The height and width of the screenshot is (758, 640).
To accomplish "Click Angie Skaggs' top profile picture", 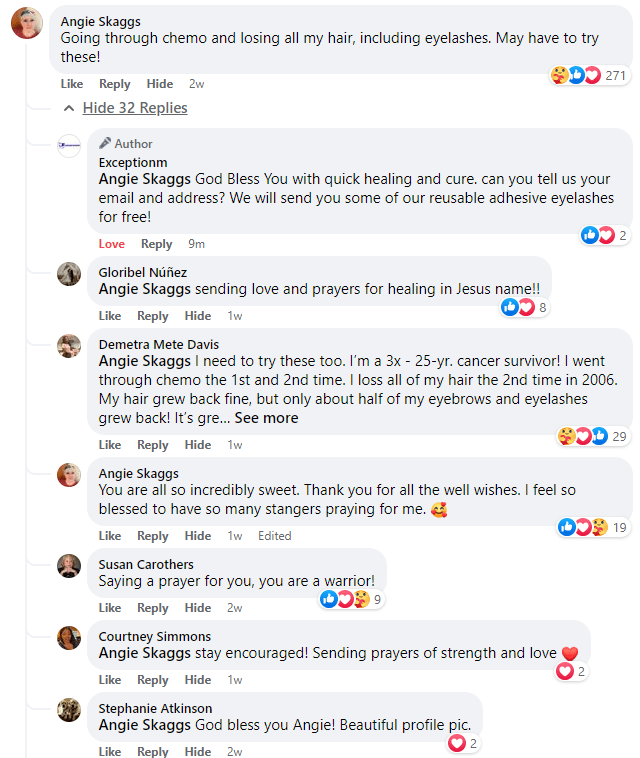I will pyautogui.click(x=26, y=22).
